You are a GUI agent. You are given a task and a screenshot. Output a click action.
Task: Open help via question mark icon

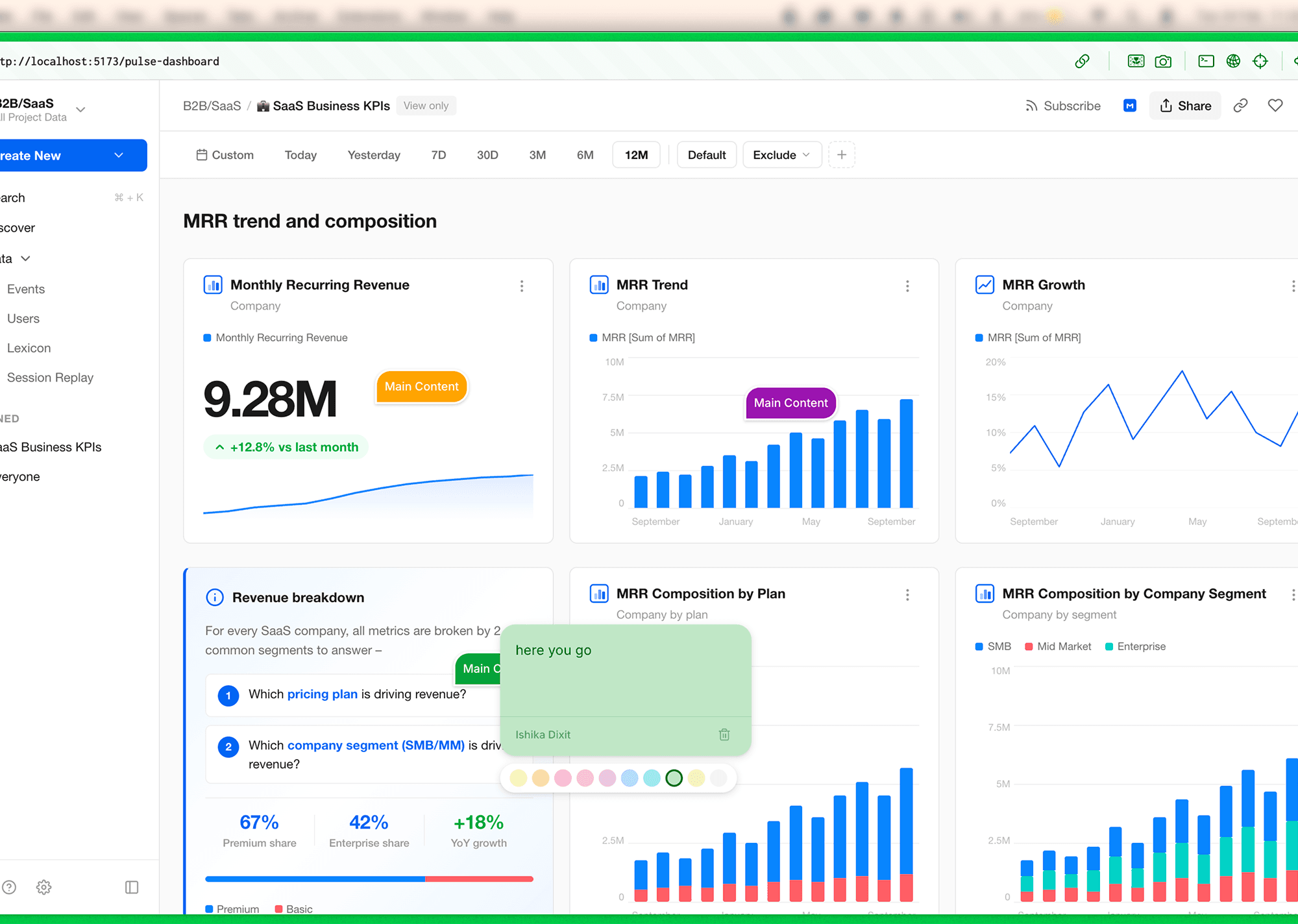click(9, 887)
